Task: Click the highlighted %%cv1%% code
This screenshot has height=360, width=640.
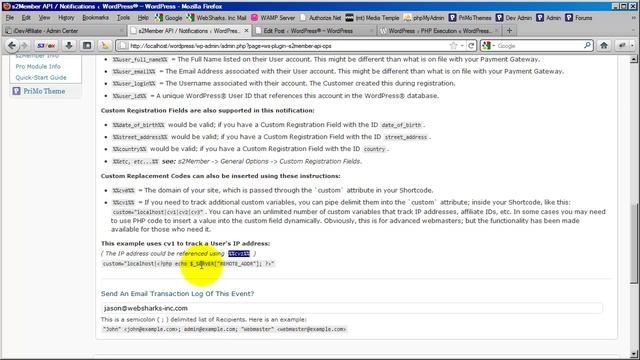Action: 239,253
